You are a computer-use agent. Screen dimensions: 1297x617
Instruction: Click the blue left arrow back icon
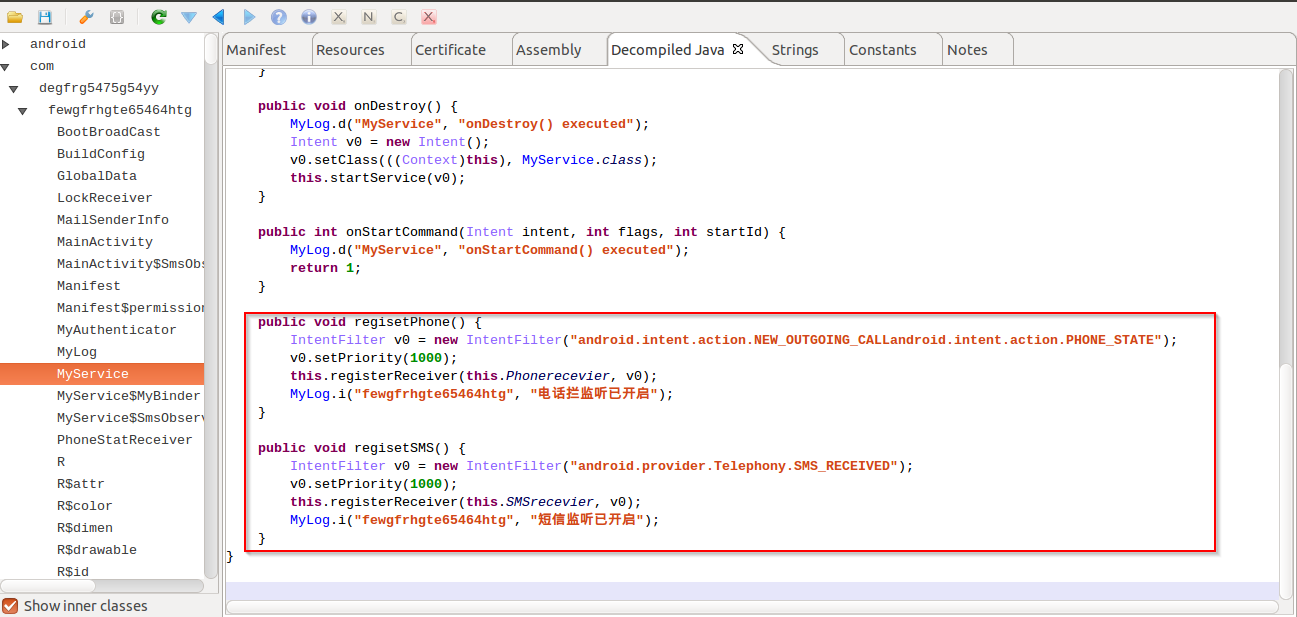click(x=219, y=17)
